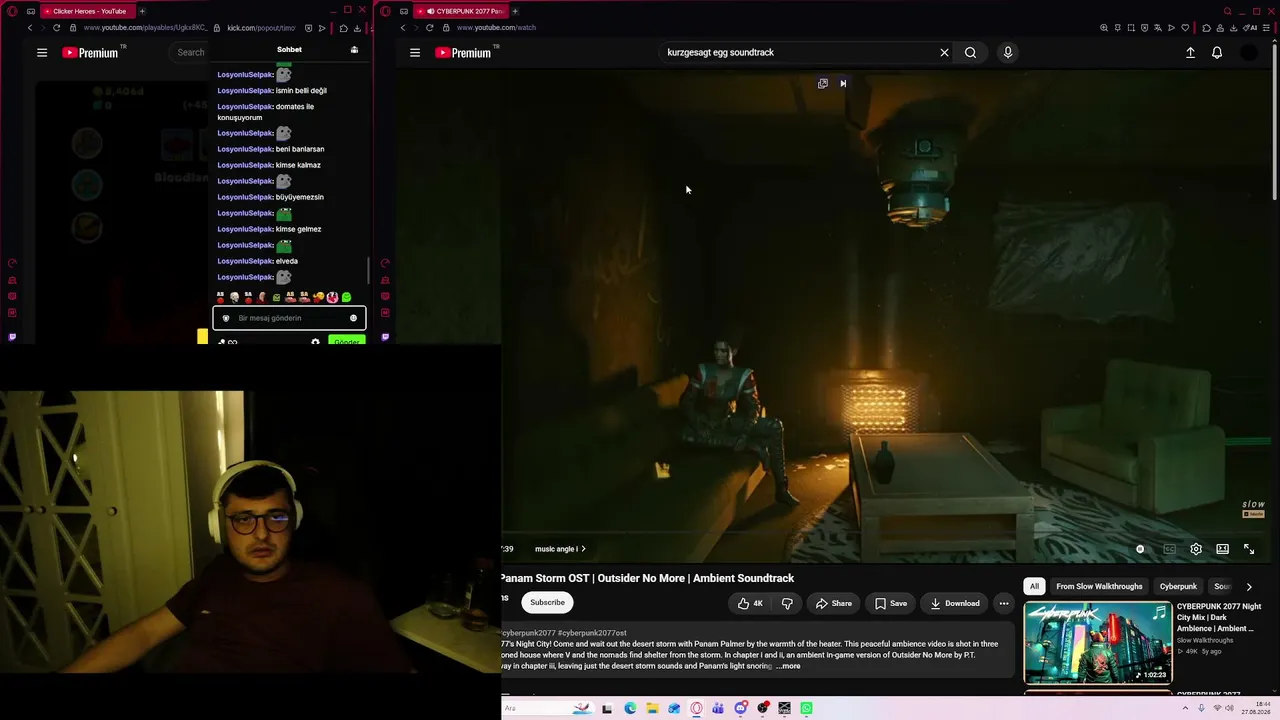Open the YouTube upload/create button
Image resolution: width=1280 pixels, height=720 pixels.
click(1190, 53)
